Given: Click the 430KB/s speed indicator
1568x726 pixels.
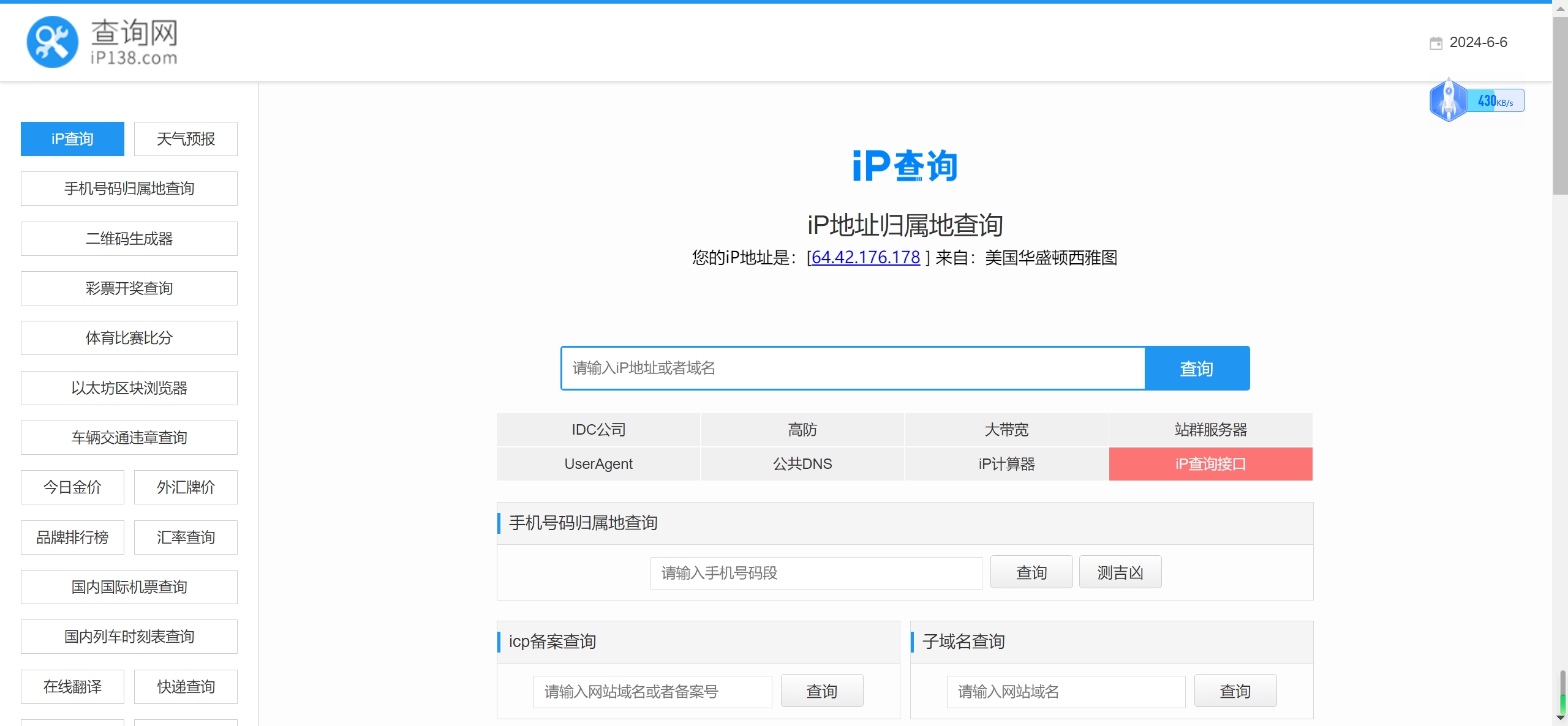Looking at the screenshot, I should point(1495,101).
